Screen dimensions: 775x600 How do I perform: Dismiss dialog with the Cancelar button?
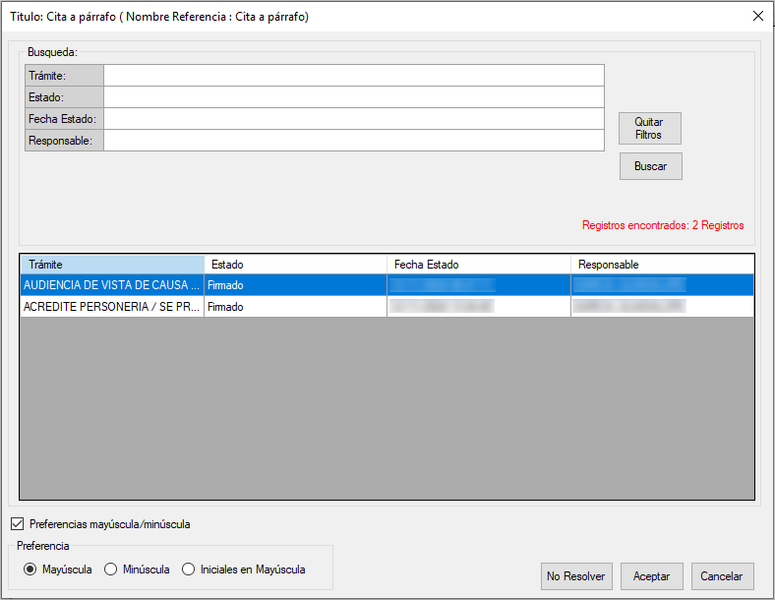click(x=721, y=576)
